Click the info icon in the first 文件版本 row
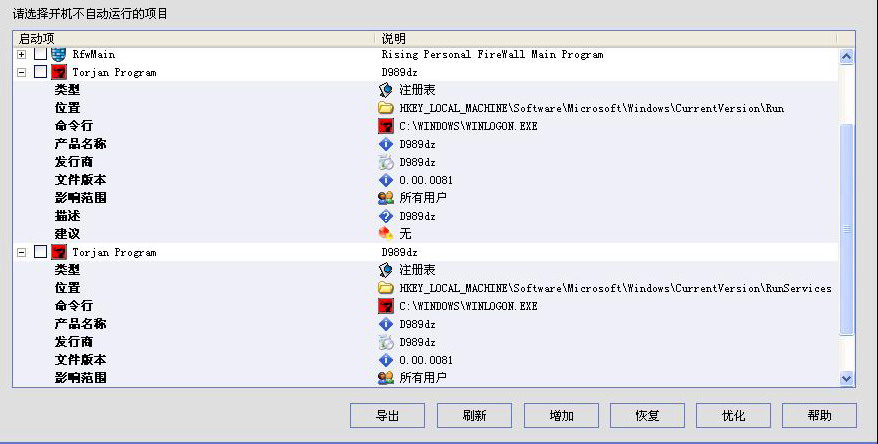 (386, 180)
